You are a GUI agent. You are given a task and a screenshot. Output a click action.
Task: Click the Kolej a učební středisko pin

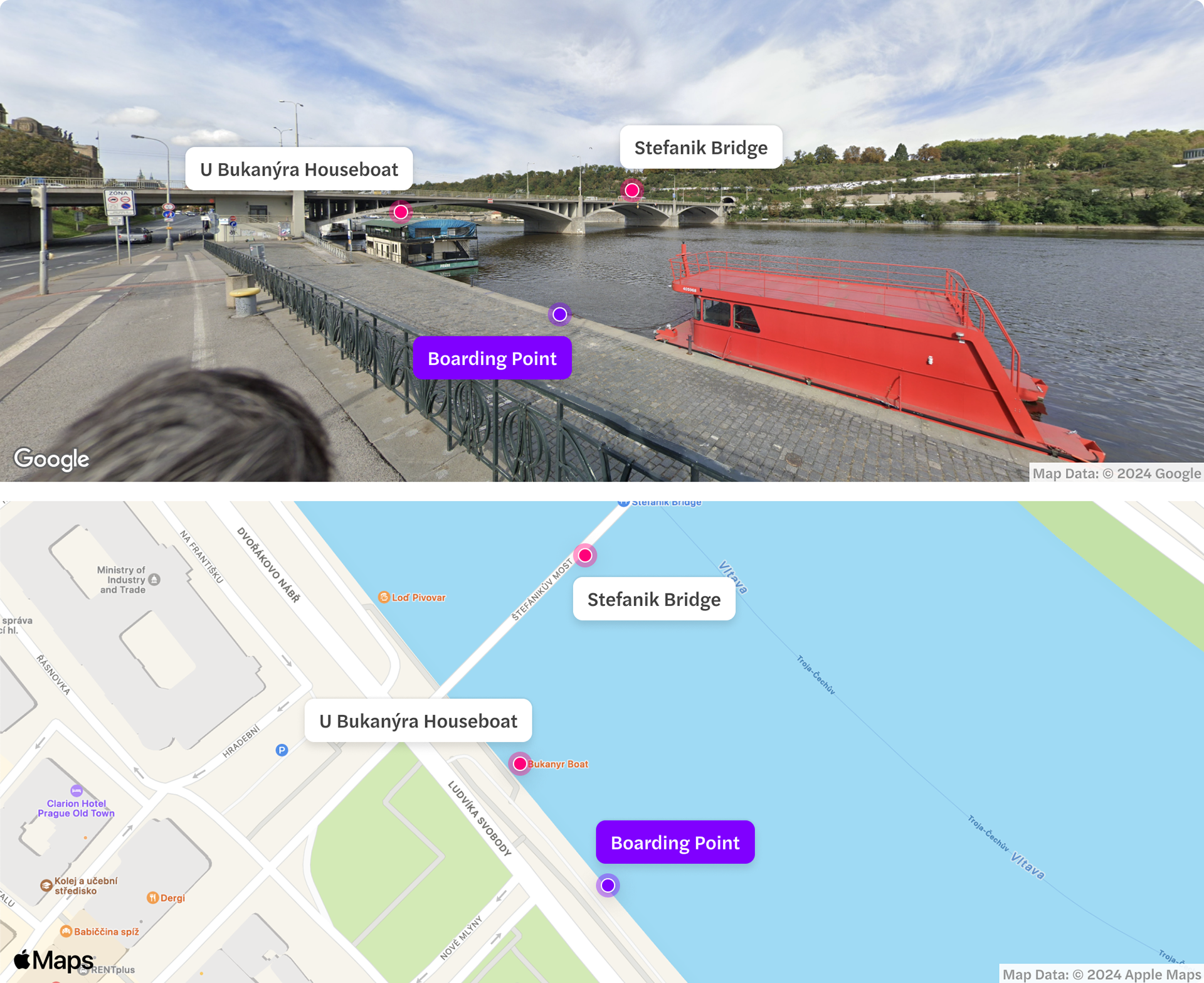click(x=46, y=885)
